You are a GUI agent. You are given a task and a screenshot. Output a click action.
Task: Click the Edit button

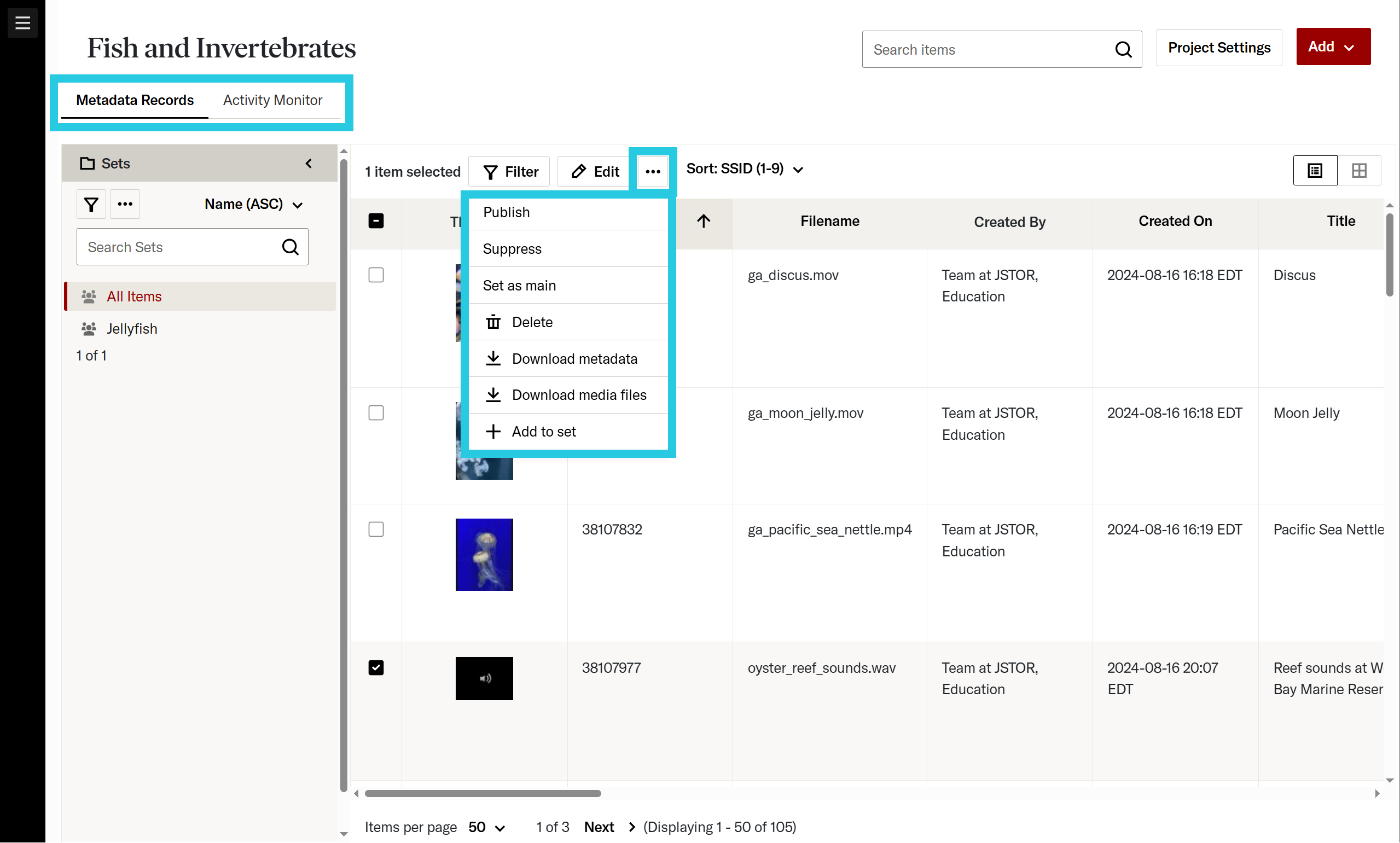[594, 172]
